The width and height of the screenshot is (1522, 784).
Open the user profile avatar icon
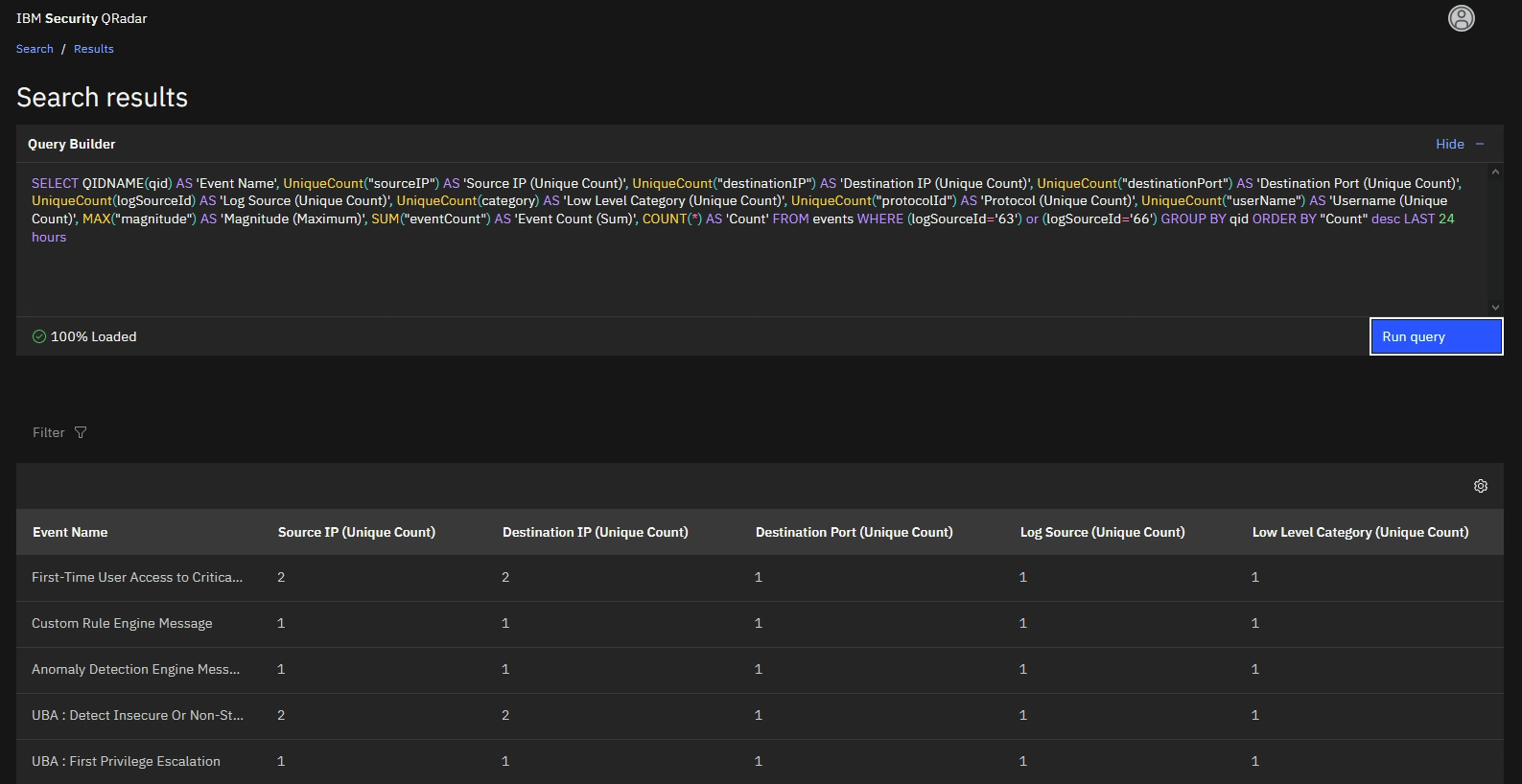point(1461,18)
